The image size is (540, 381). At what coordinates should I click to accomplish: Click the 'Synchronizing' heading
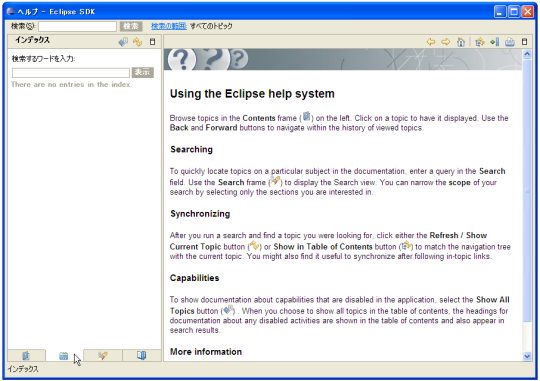(200, 214)
